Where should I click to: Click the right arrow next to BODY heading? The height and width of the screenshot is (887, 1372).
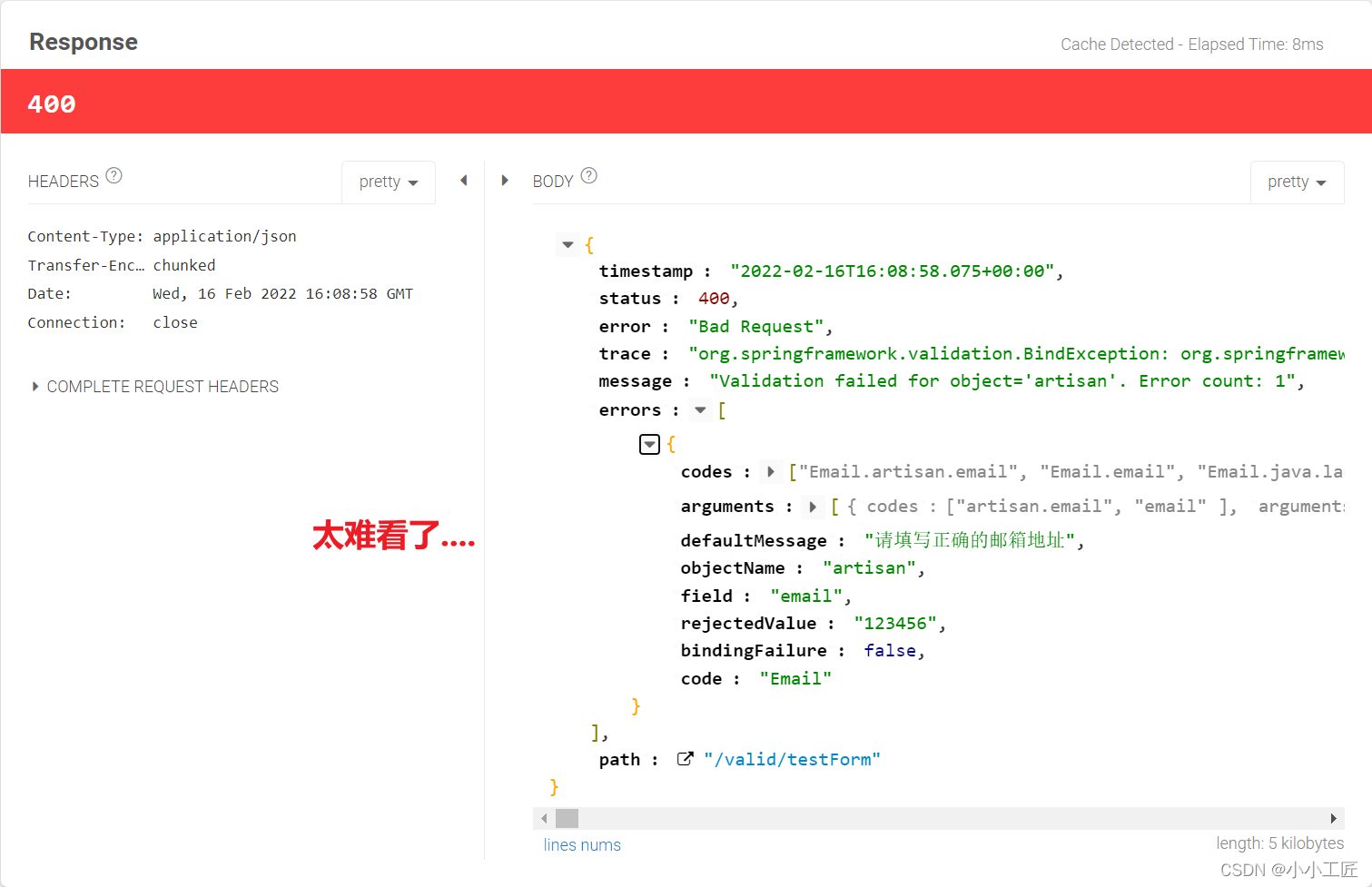click(505, 180)
